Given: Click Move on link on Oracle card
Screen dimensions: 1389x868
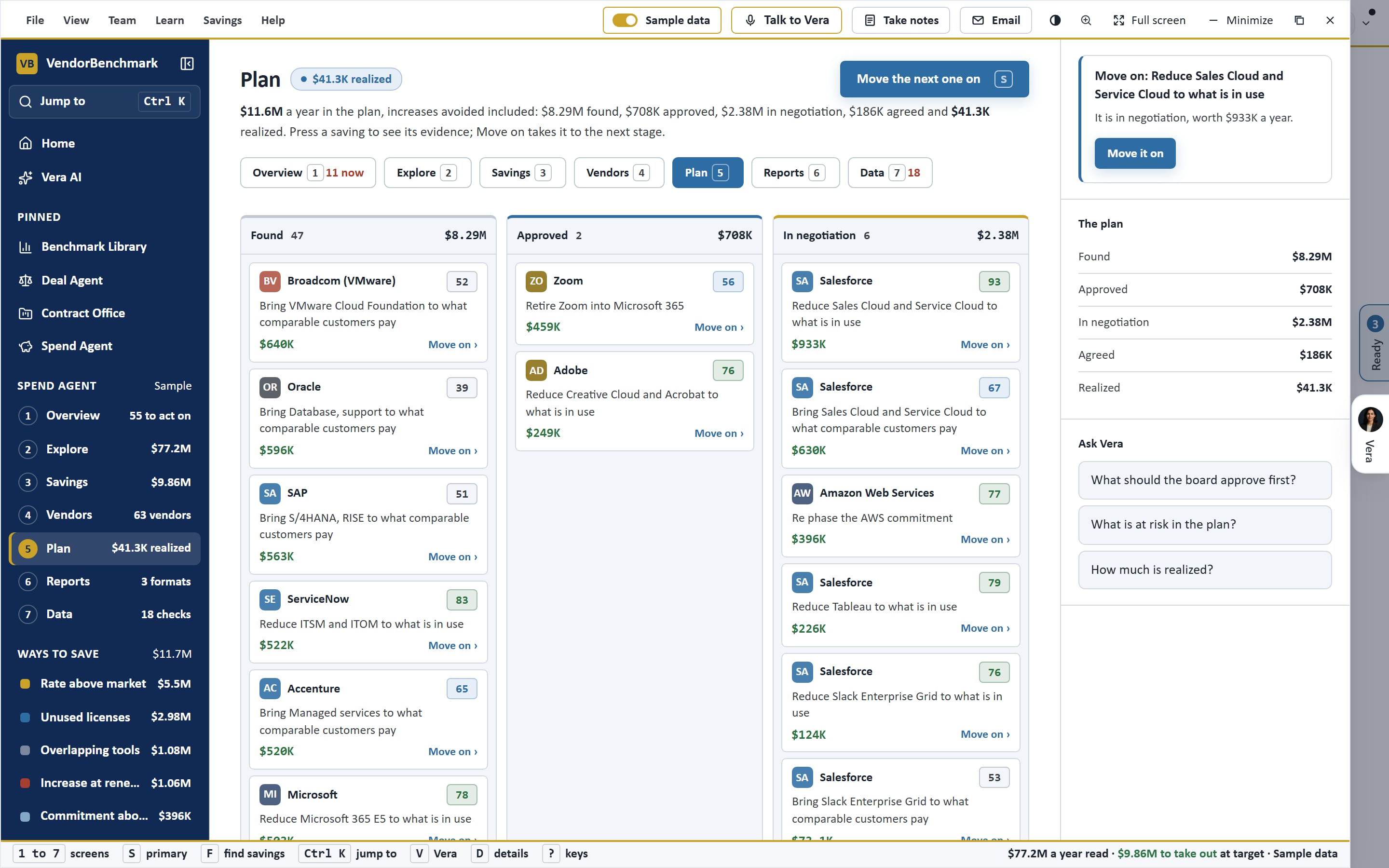Looking at the screenshot, I should [x=452, y=451].
